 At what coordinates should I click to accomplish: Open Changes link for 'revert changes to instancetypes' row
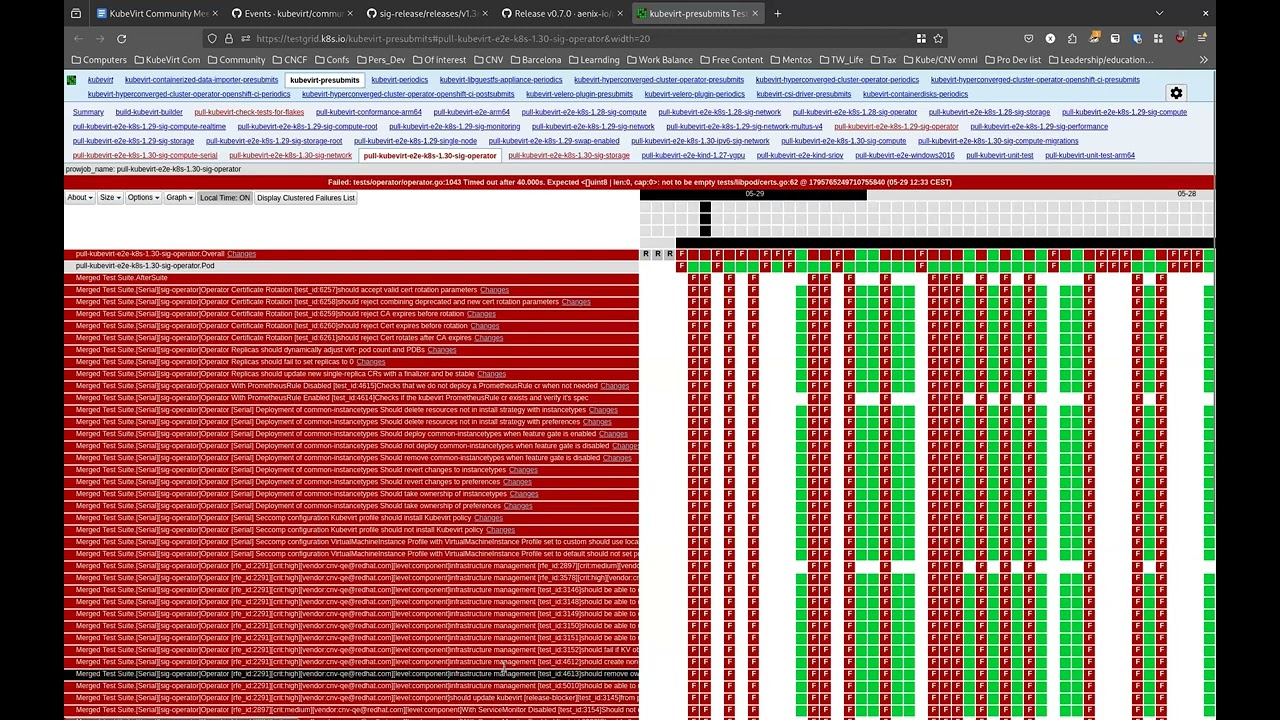[523, 470]
